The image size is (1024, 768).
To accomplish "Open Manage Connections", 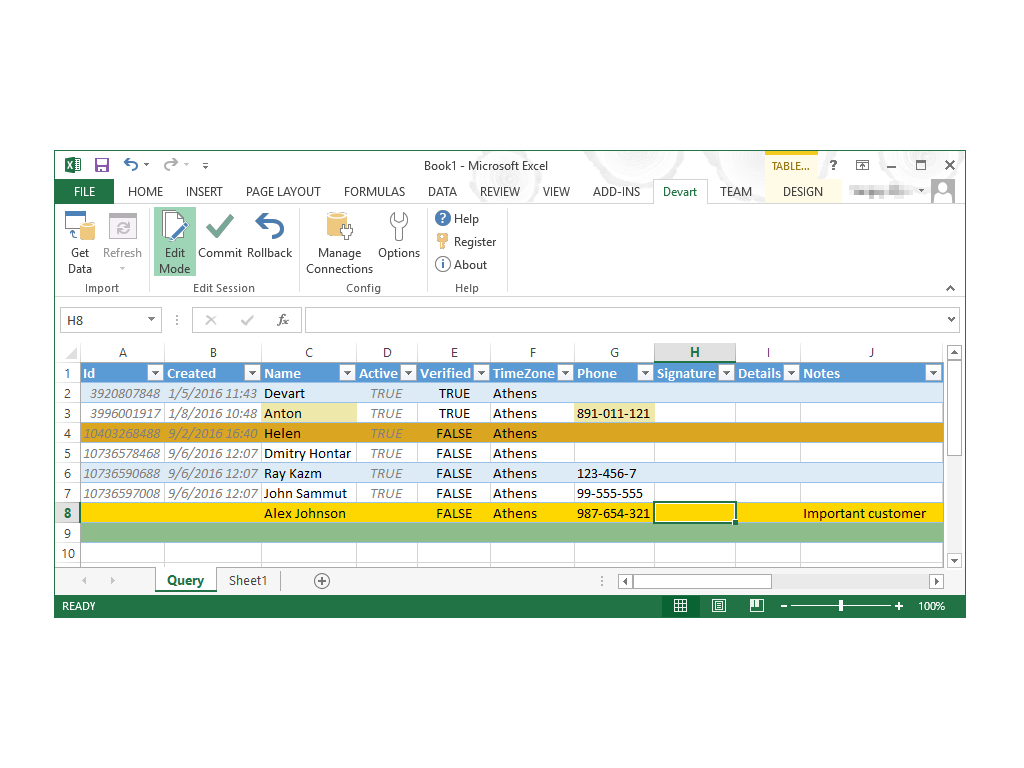I will pos(340,243).
